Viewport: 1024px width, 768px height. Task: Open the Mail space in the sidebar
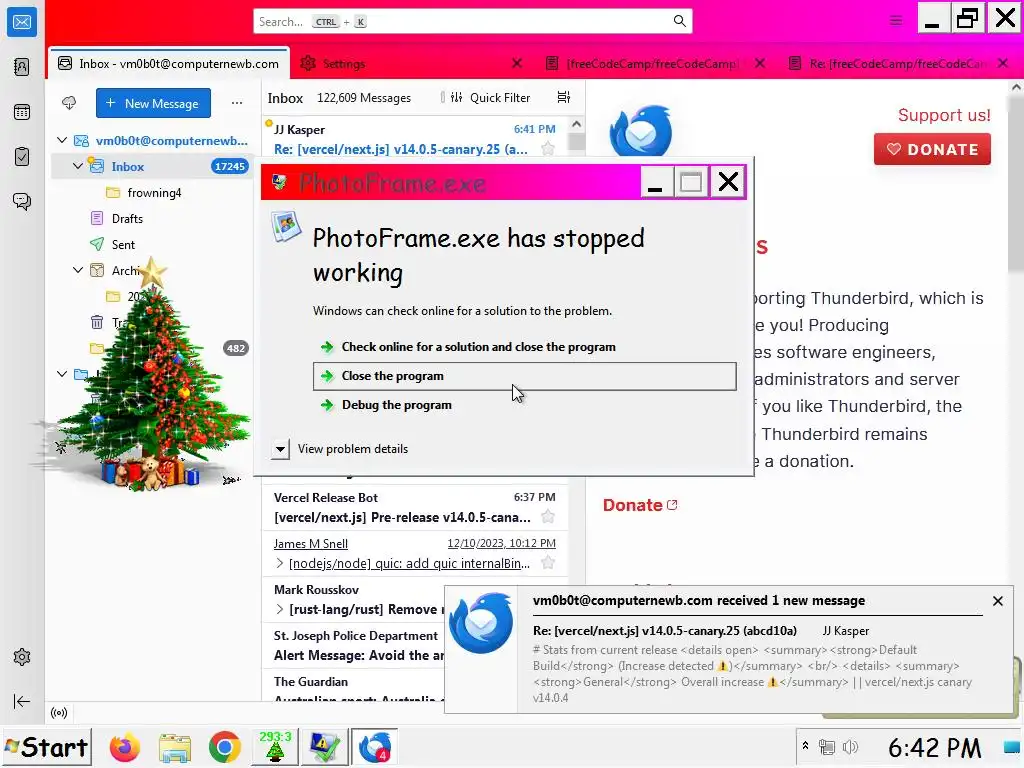click(22, 22)
